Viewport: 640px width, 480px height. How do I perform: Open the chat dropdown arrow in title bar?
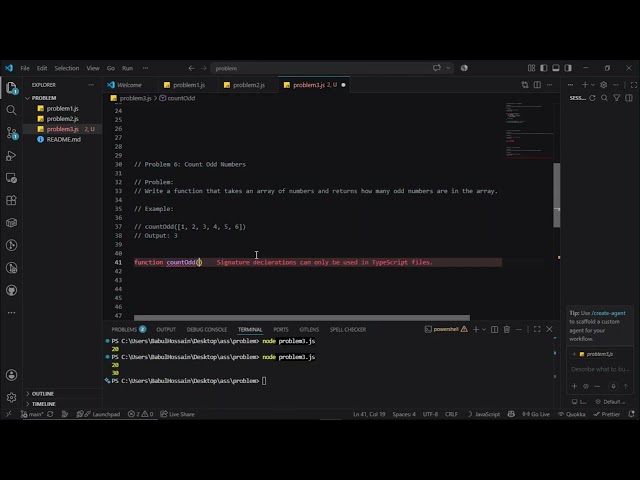point(448,68)
